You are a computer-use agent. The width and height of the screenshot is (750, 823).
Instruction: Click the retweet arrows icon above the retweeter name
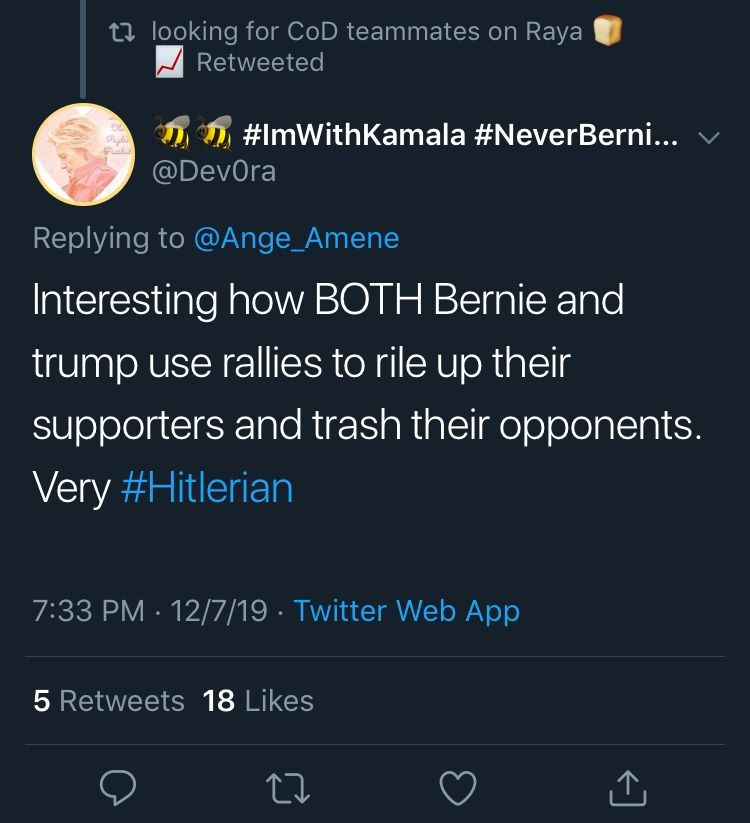point(123,31)
